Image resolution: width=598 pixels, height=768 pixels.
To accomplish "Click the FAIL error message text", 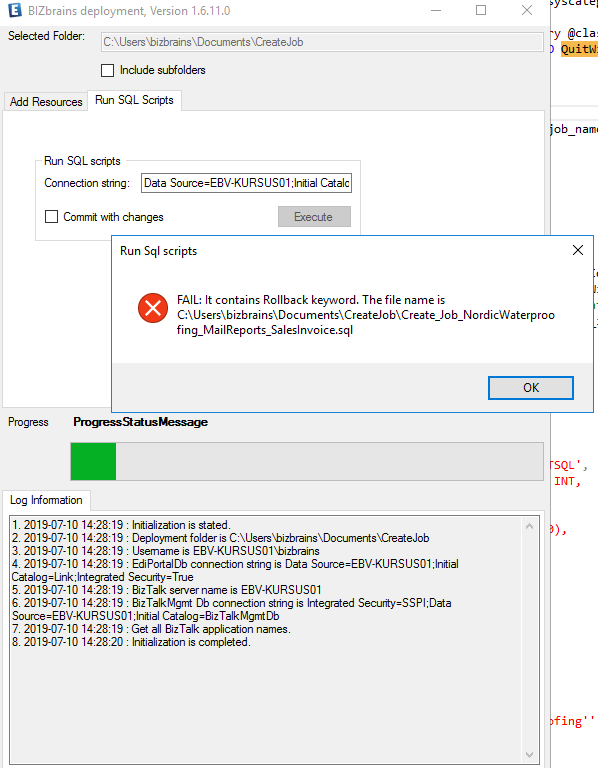I will pyautogui.click(x=366, y=315).
